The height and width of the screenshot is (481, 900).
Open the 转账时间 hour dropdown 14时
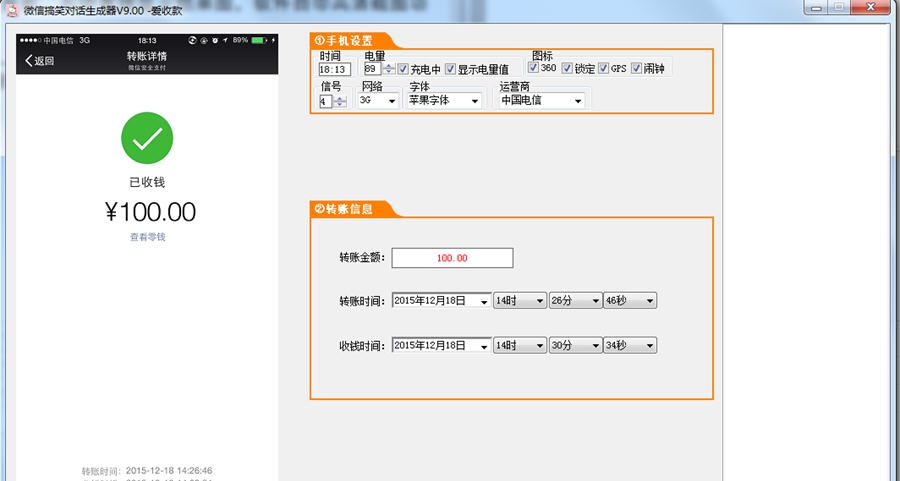[x=519, y=300]
